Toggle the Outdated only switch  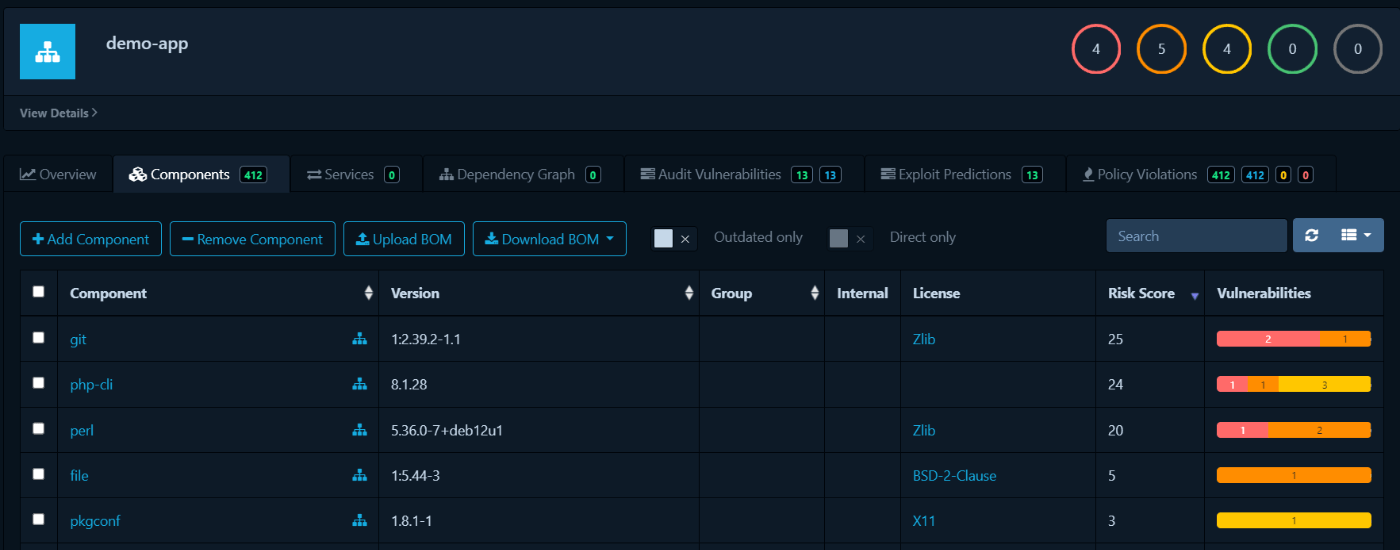click(672, 238)
